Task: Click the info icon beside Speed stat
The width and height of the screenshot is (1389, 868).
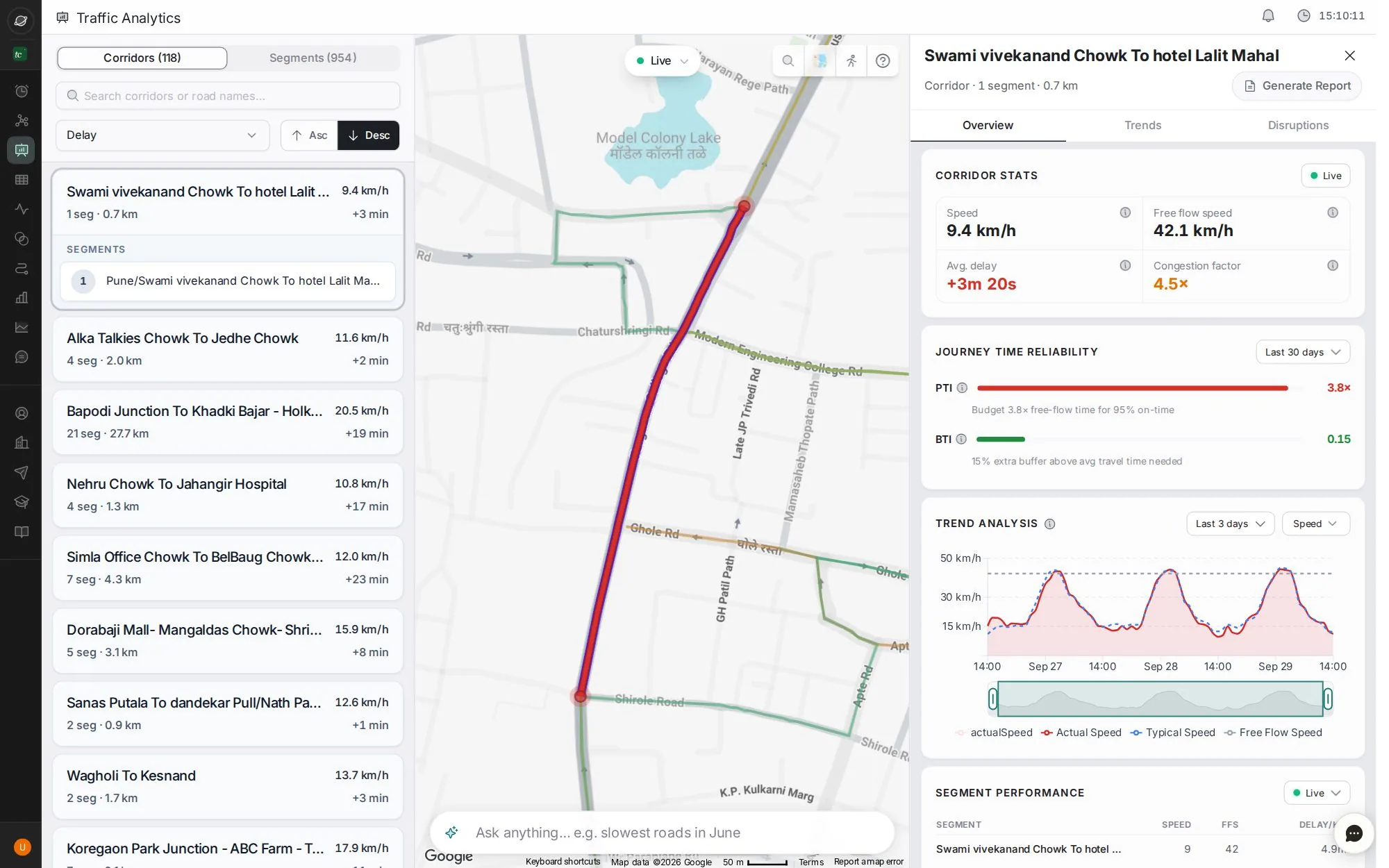Action: pos(1125,212)
